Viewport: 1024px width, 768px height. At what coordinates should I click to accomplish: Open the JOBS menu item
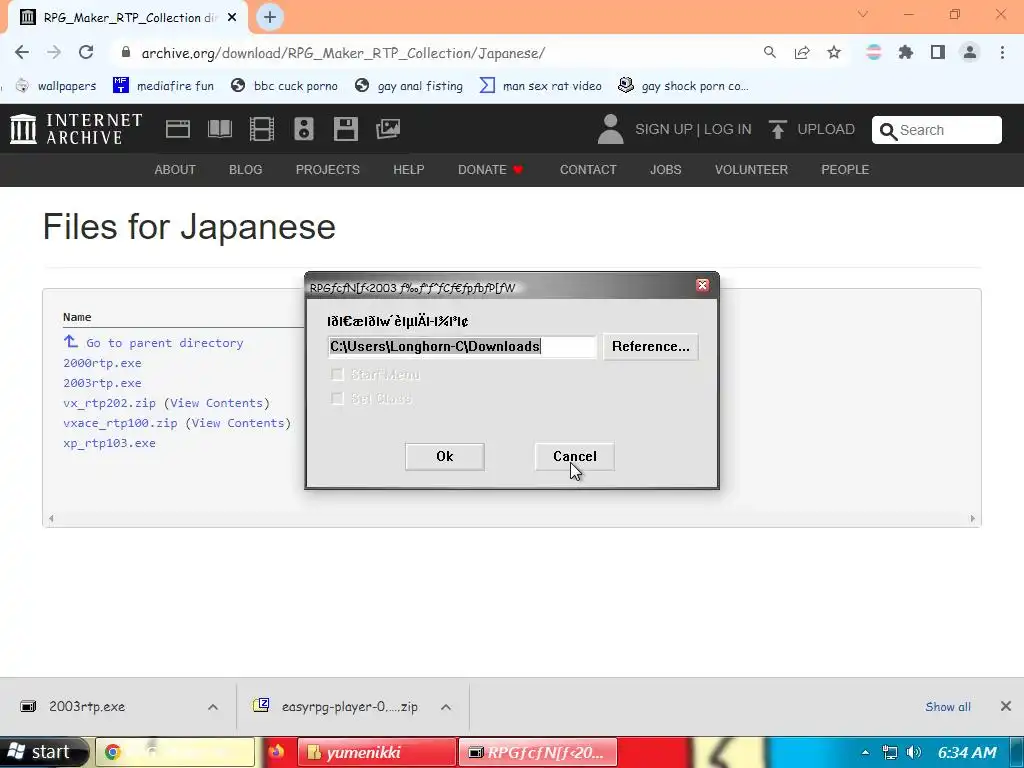[x=665, y=170]
